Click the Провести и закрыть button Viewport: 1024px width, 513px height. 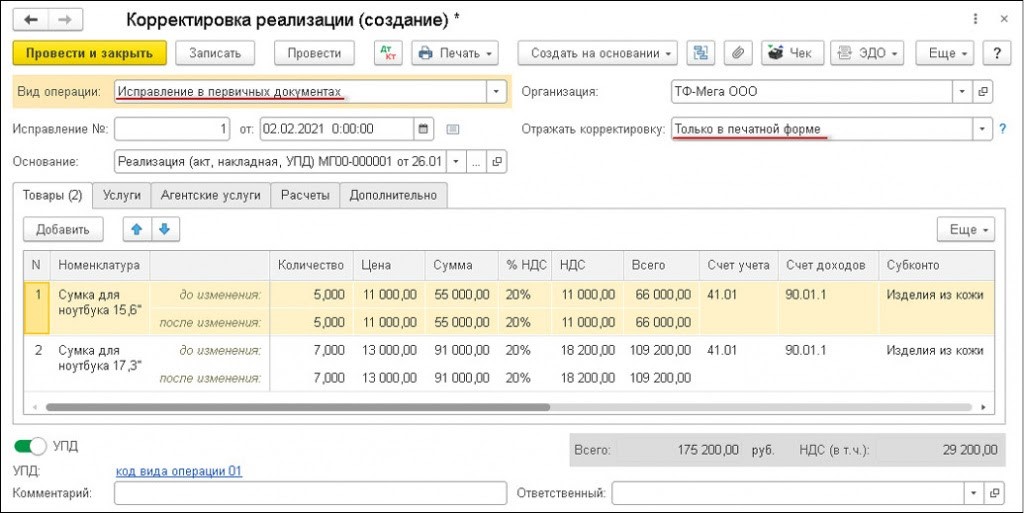[x=89, y=53]
